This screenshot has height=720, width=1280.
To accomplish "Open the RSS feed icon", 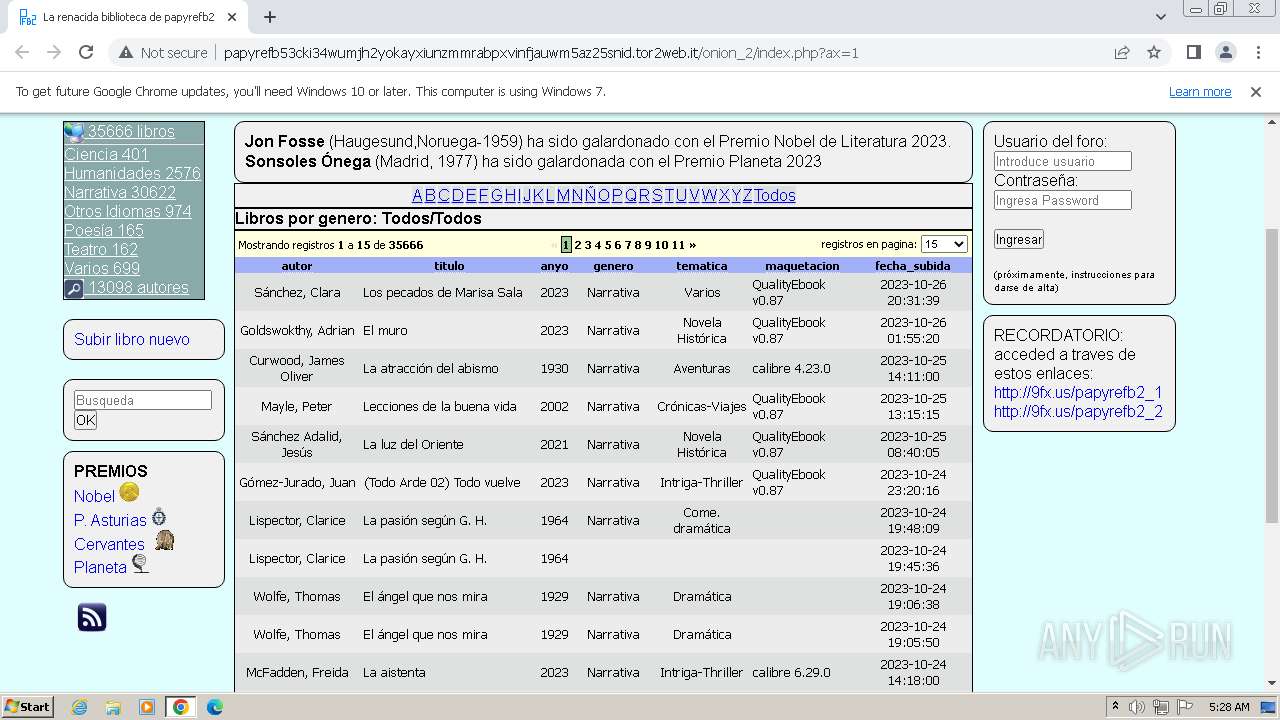I will (x=92, y=617).
